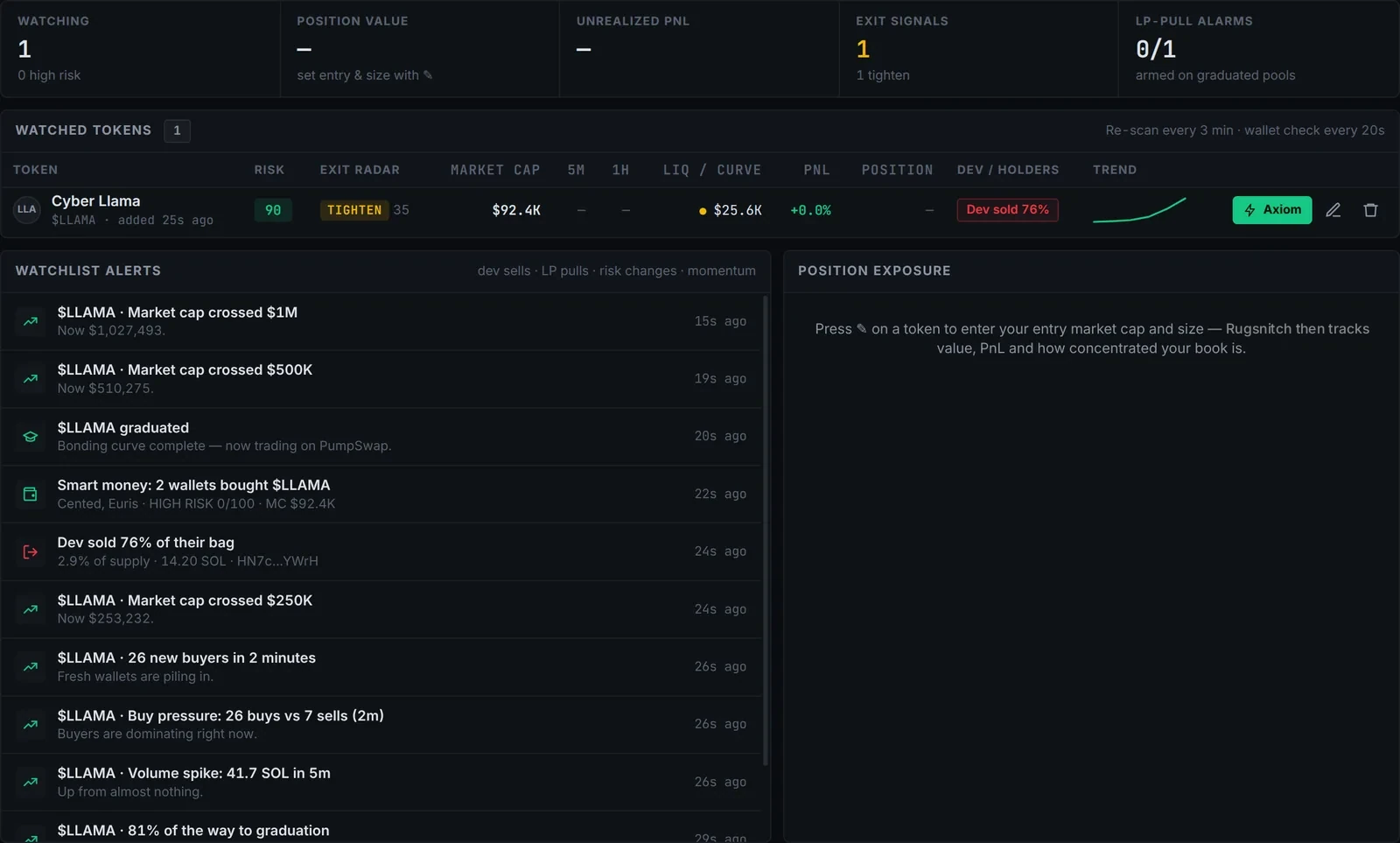Viewport: 1400px width, 843px height.
Task: Select the Cyber Llama token name
Action: click(x=95, y=201)
